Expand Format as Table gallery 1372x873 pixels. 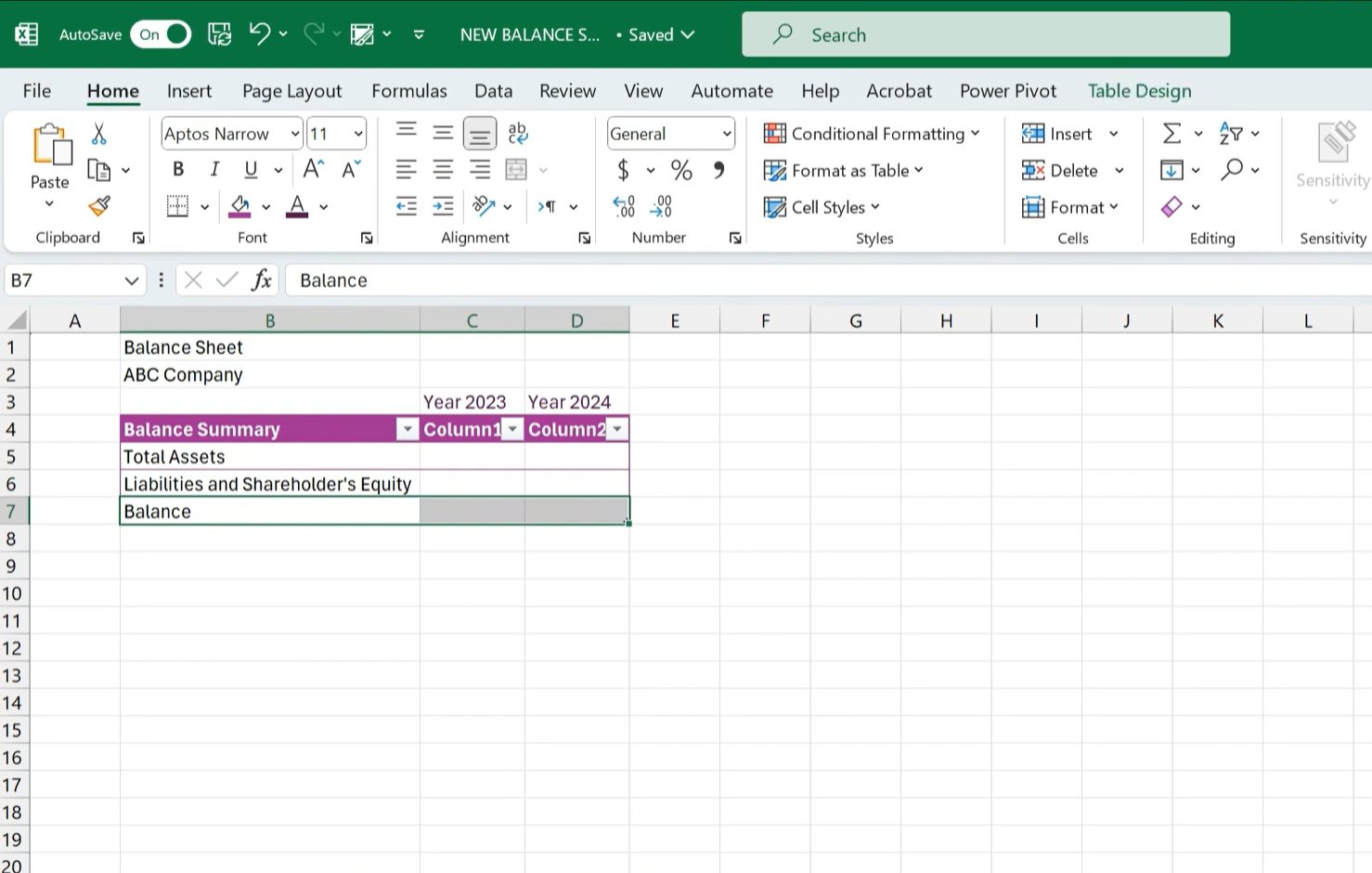coord(844,170)
